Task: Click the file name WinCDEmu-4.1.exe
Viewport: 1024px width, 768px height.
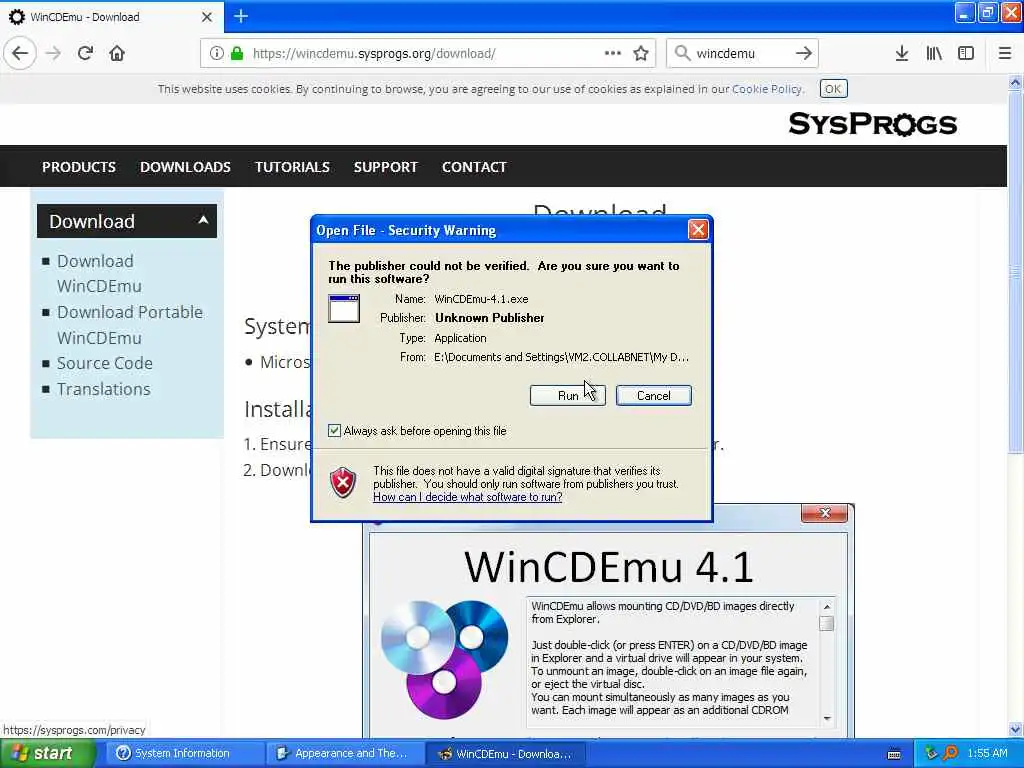Action: [x=481, y=299]
